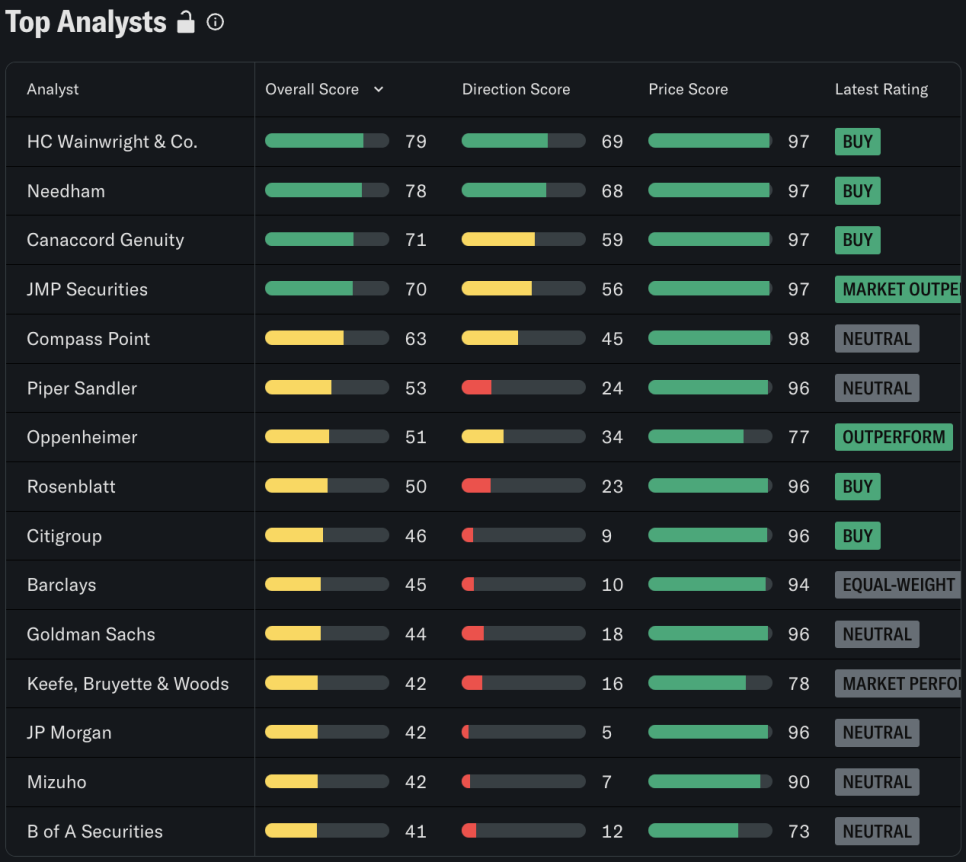Sort by the Direction Score column header
Image resolution: width=966 pixels, height=862 pixels.
(516, 89)
